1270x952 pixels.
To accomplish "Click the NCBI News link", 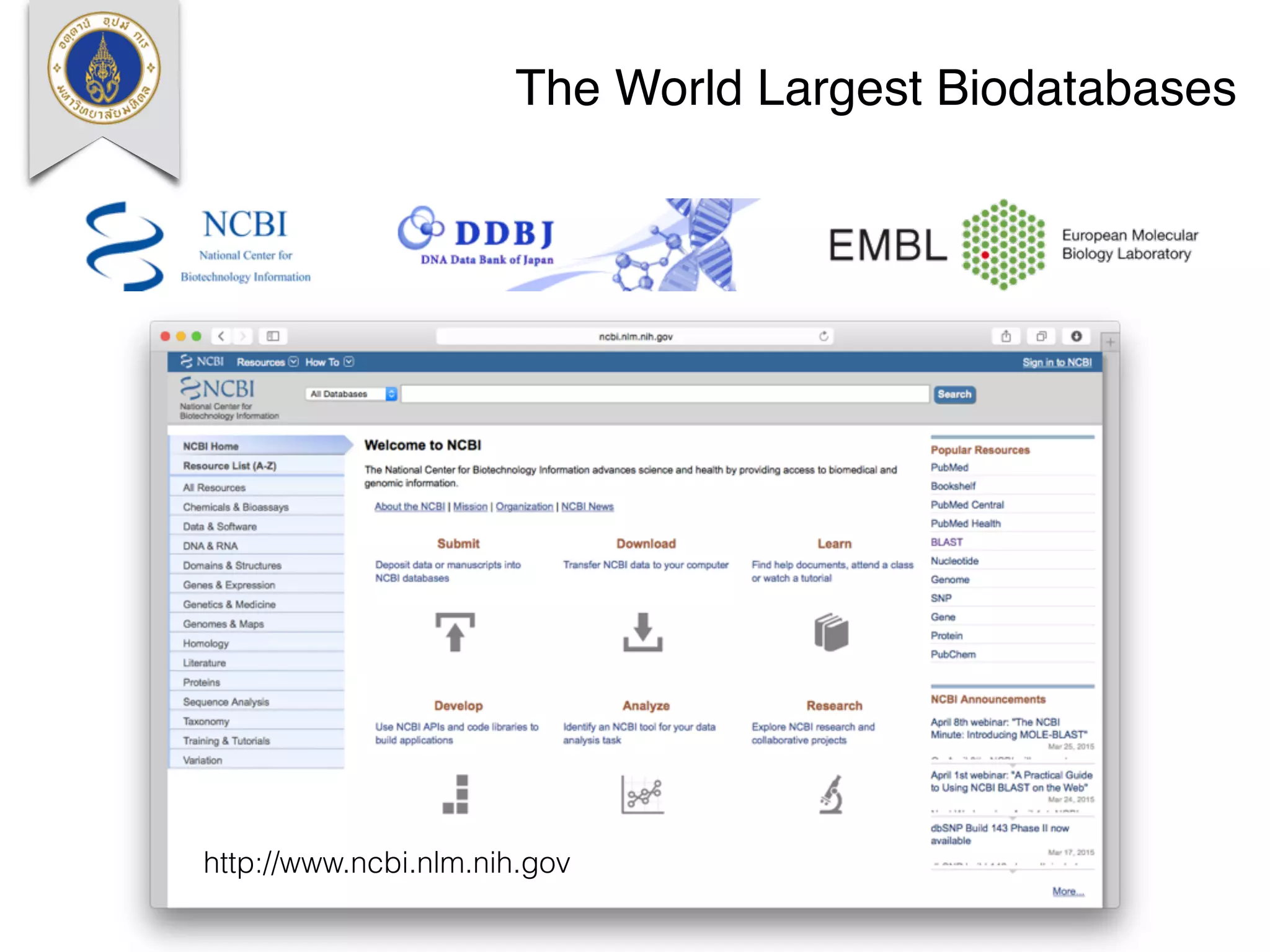I will point(587,506).
